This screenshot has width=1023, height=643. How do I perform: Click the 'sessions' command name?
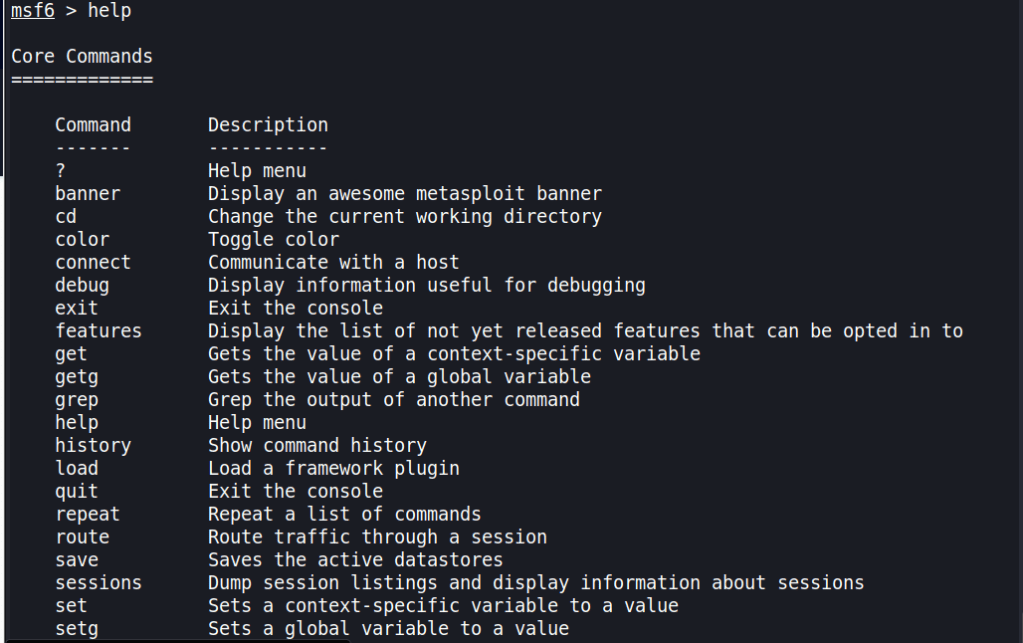(x=98, y=583)
